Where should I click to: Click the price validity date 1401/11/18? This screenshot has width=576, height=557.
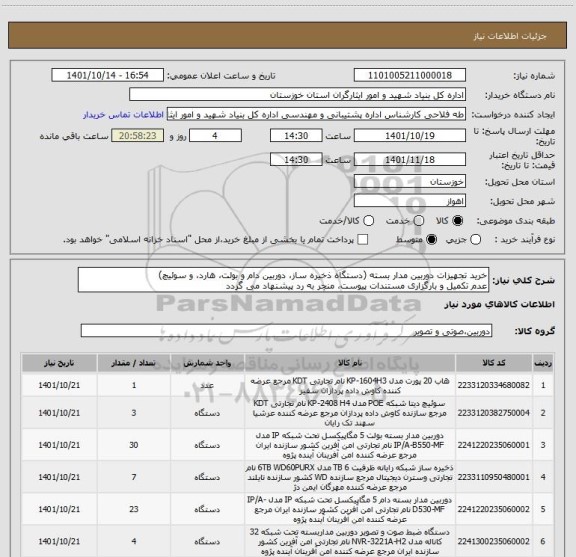click(410, 160)
